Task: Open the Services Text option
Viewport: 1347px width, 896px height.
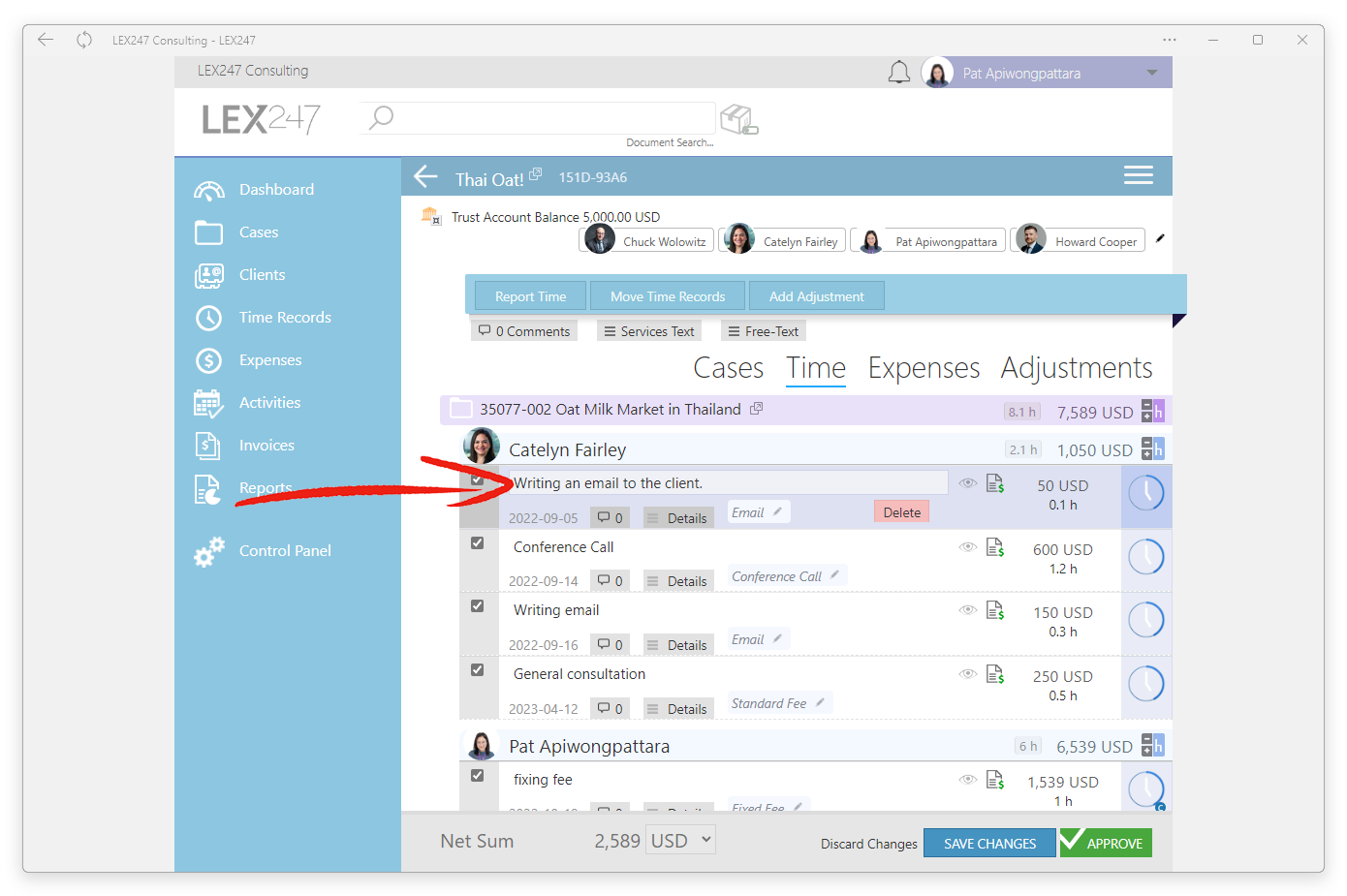Action: click(649, 331)
